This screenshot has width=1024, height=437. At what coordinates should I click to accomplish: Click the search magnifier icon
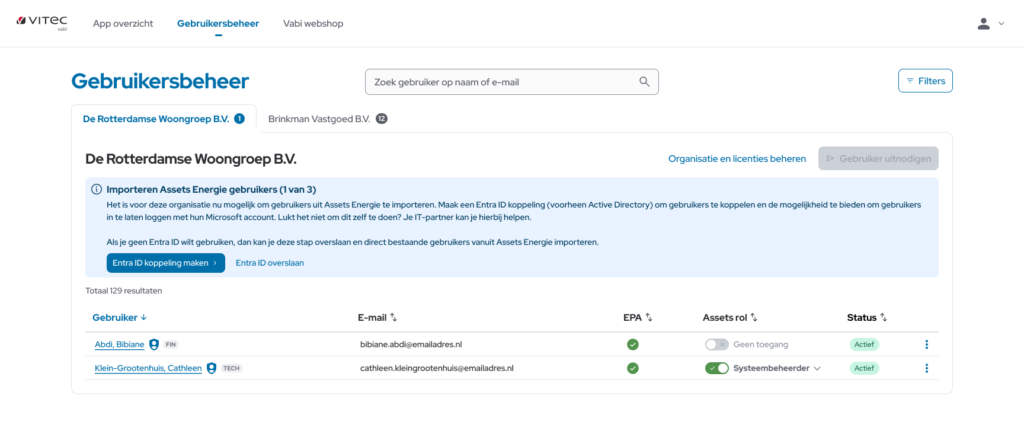coord(644,82)
